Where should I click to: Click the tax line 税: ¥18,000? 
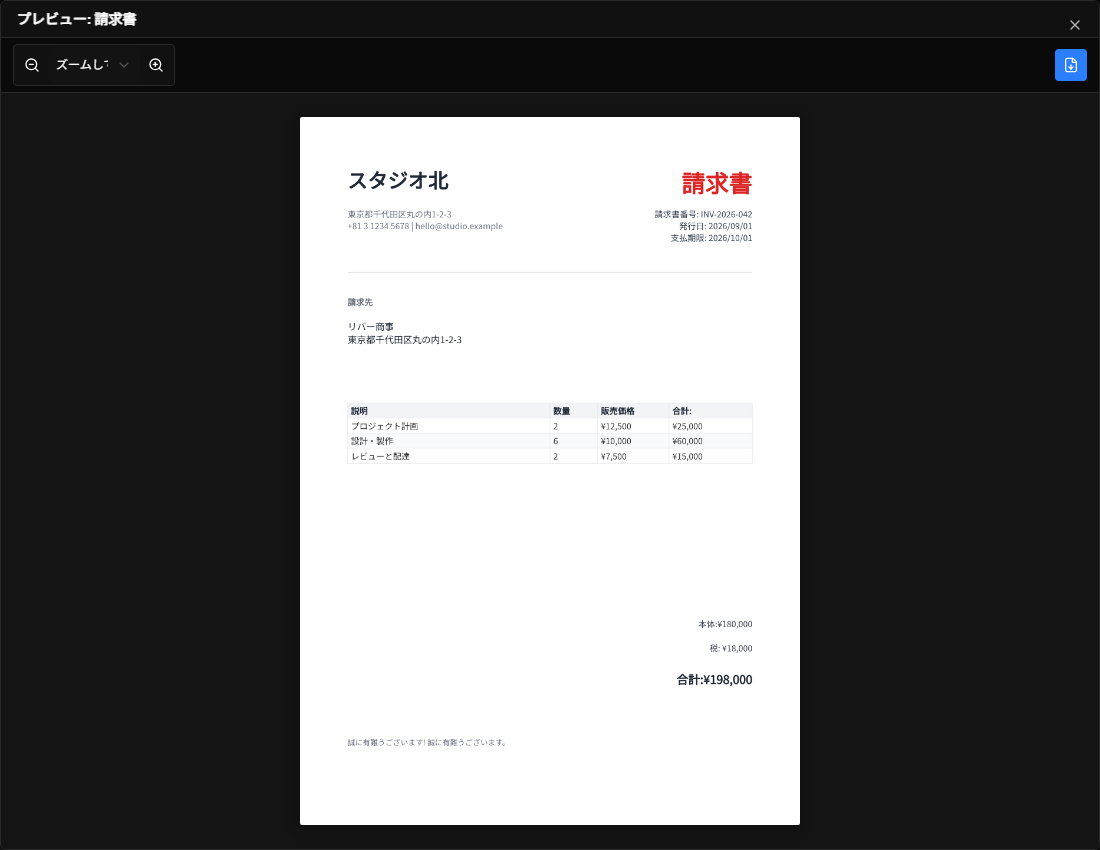coord(730,649)
